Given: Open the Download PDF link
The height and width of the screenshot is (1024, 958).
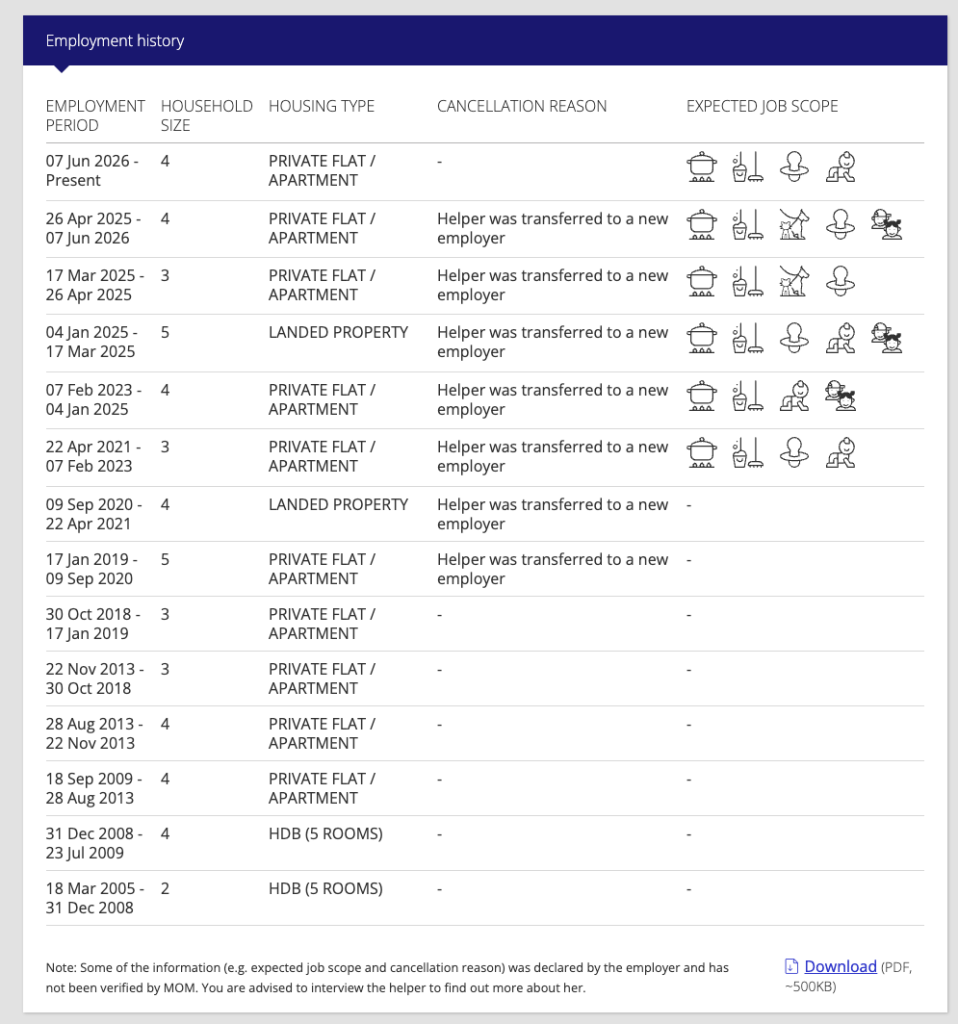Looking at the screenshot, I should 840,967.
